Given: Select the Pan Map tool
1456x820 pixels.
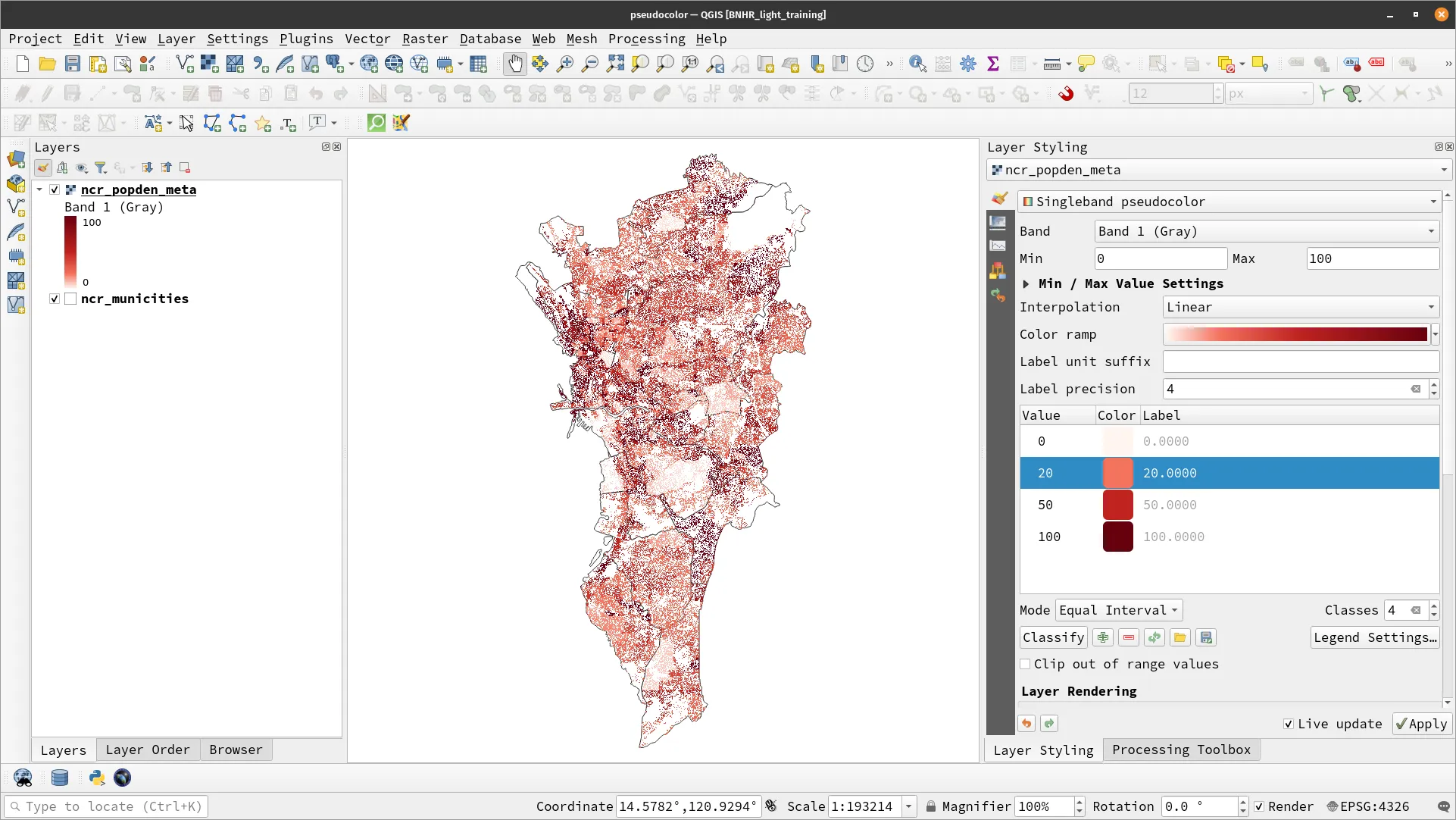Looking at the screenshot, I should click(x=514, y=63).
